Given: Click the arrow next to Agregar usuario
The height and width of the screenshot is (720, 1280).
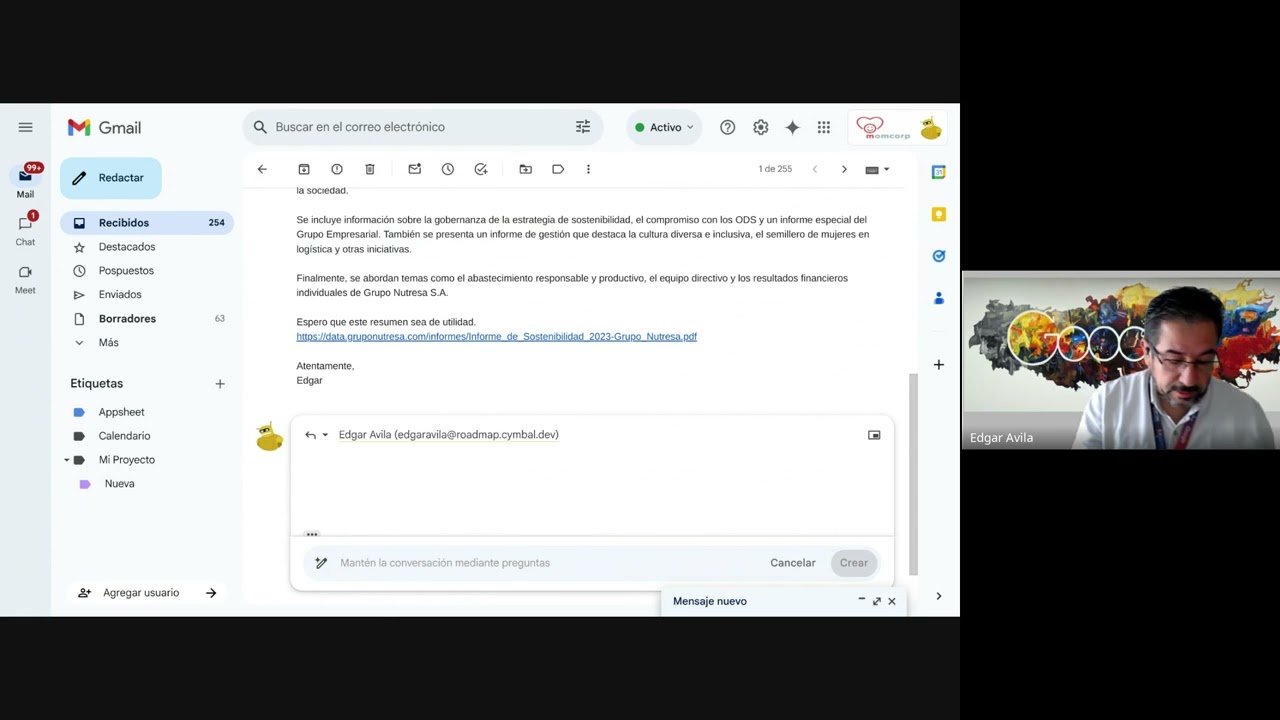Looking at the screenshot, I should [x=211, y=593].
